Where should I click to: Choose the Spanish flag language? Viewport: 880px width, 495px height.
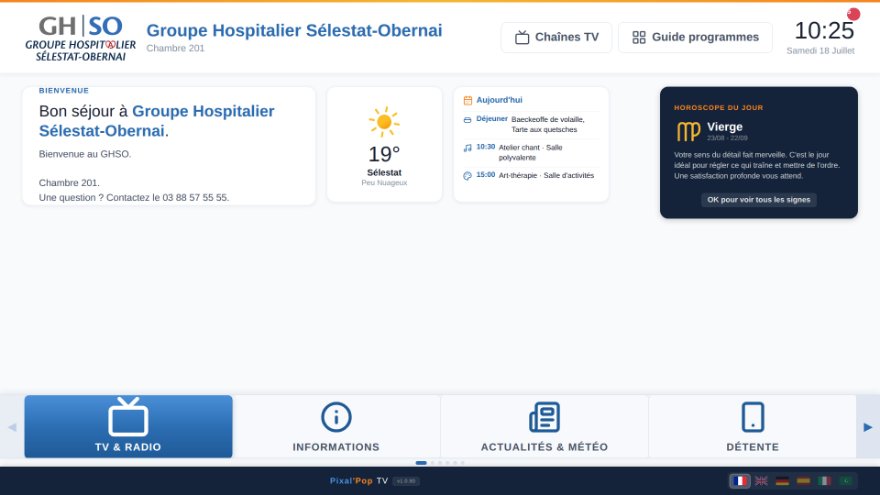[804, 481]
